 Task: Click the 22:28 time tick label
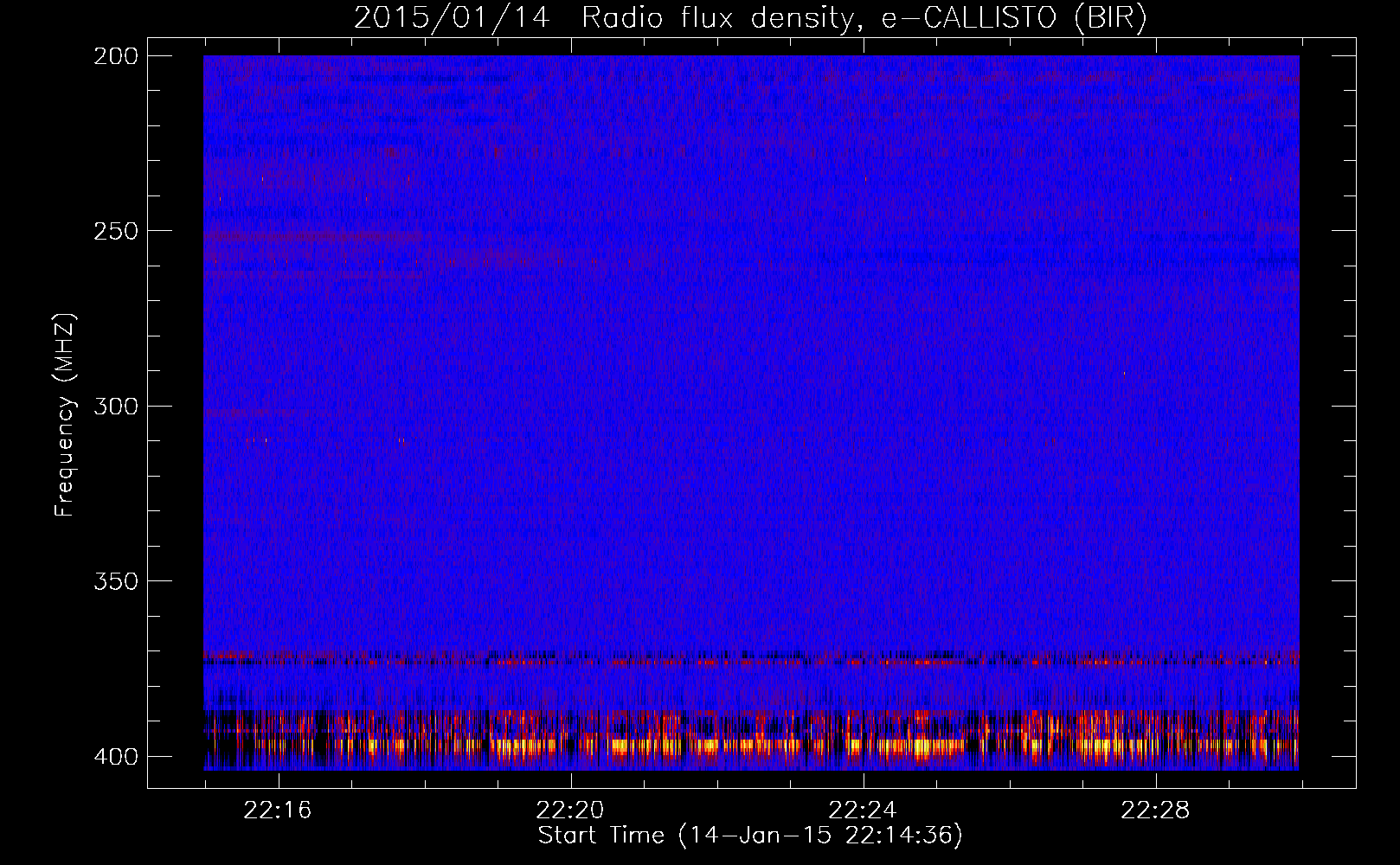1155,811
